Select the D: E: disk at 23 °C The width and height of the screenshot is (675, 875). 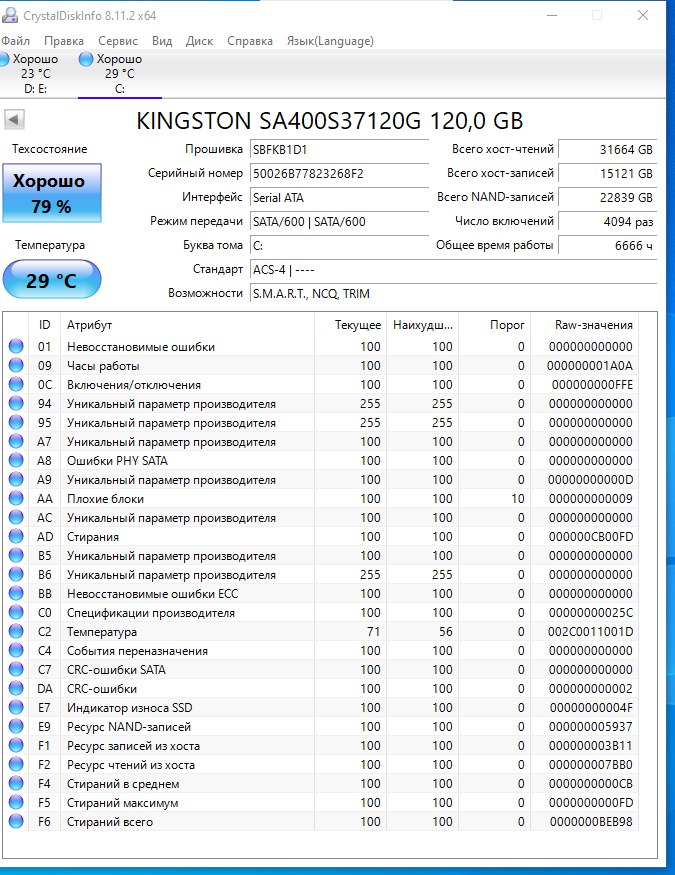tap(32, 74)
